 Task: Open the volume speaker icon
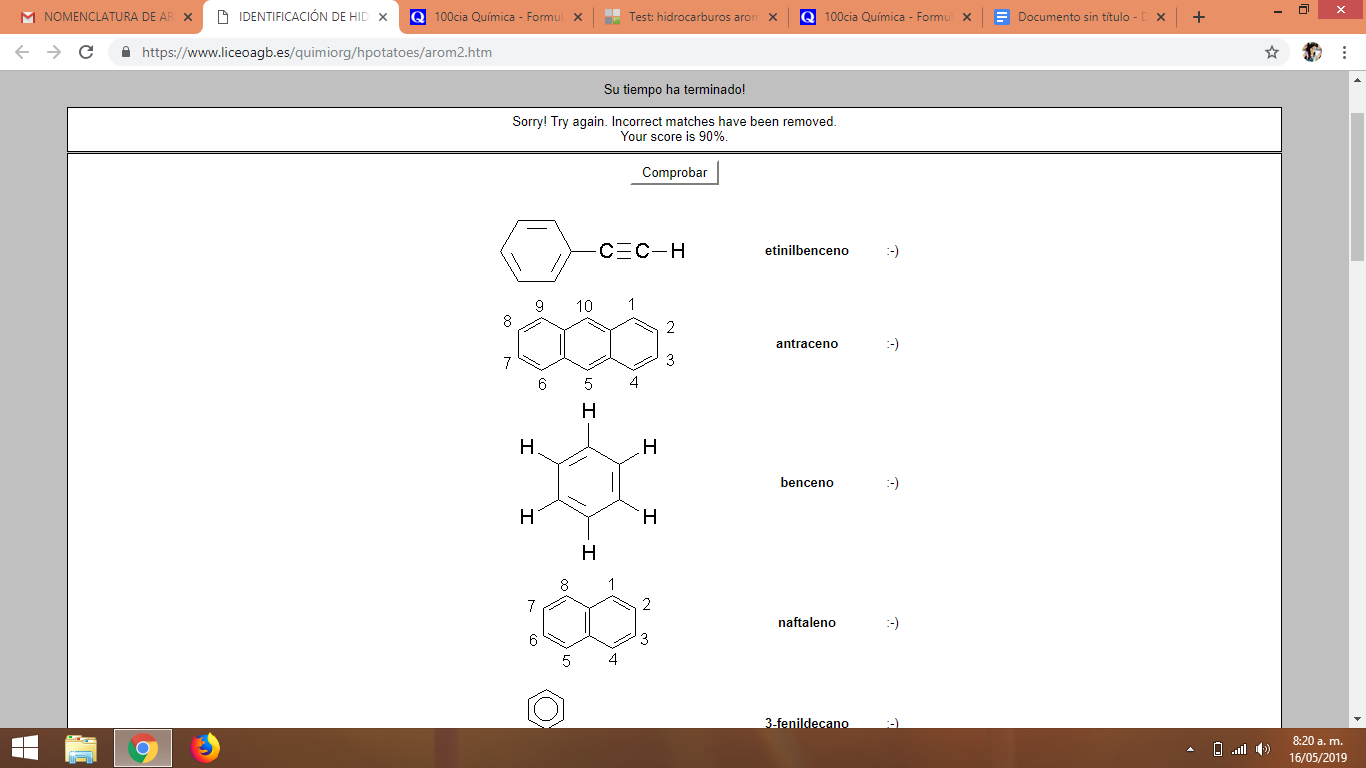click(x=1263, y=749)
